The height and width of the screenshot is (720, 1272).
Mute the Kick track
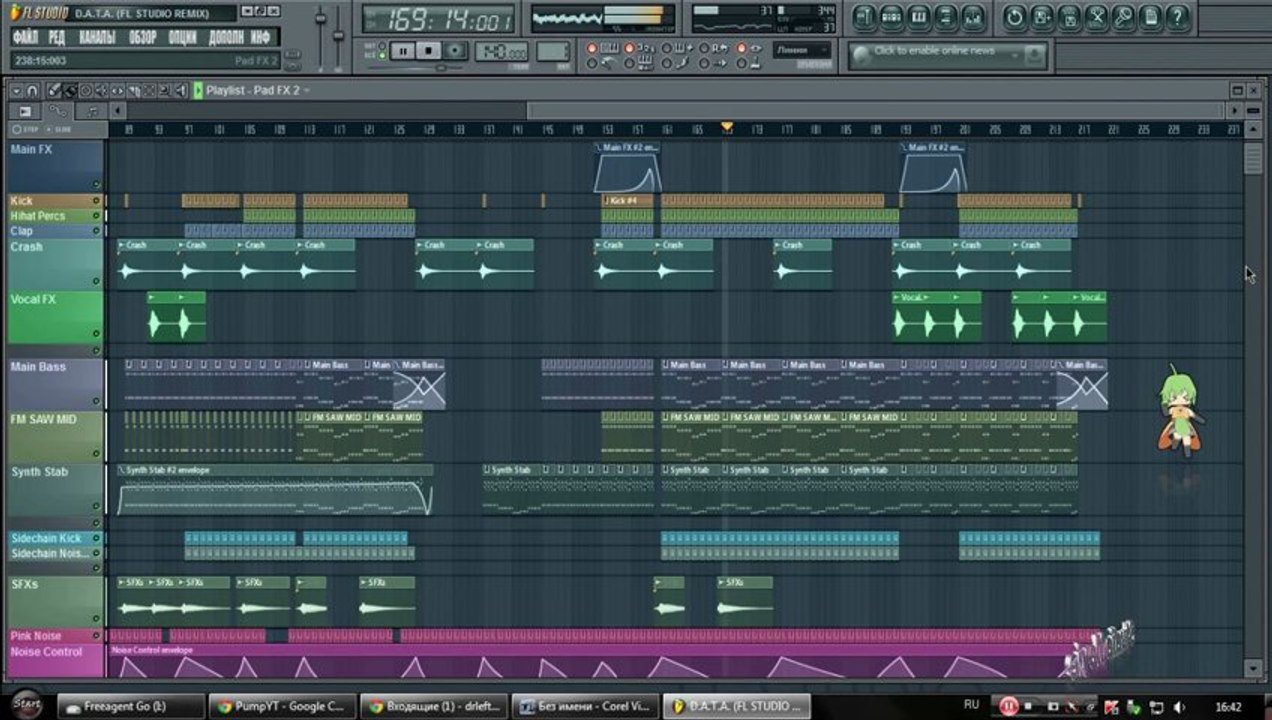coord(96,201)
